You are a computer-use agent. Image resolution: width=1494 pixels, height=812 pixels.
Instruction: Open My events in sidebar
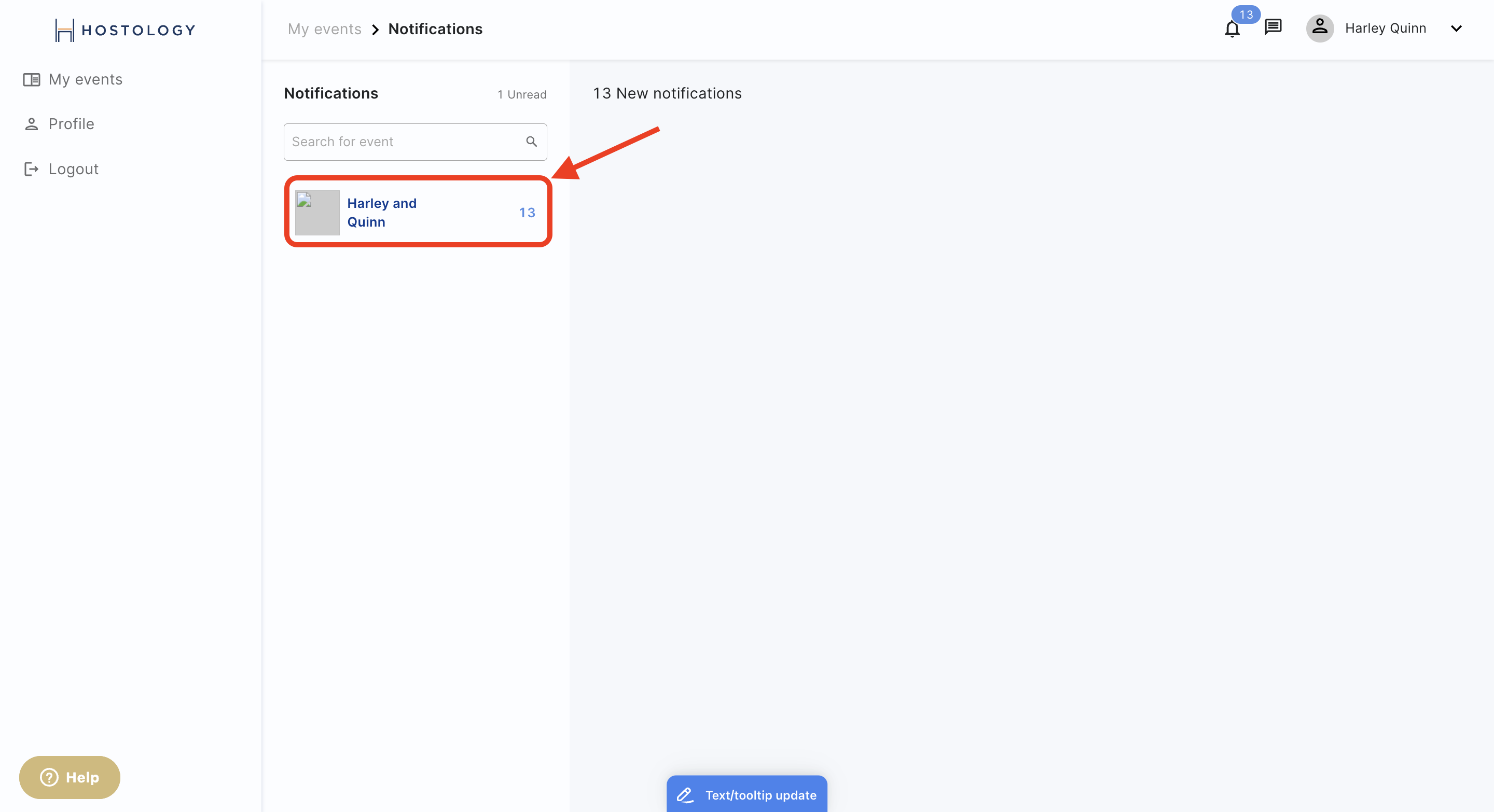click(x=73, y=79)
